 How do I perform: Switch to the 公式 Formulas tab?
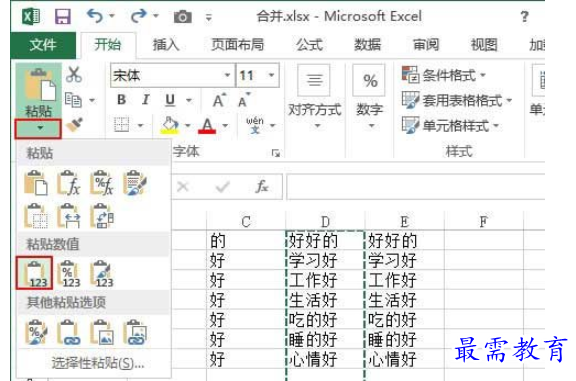309,45
